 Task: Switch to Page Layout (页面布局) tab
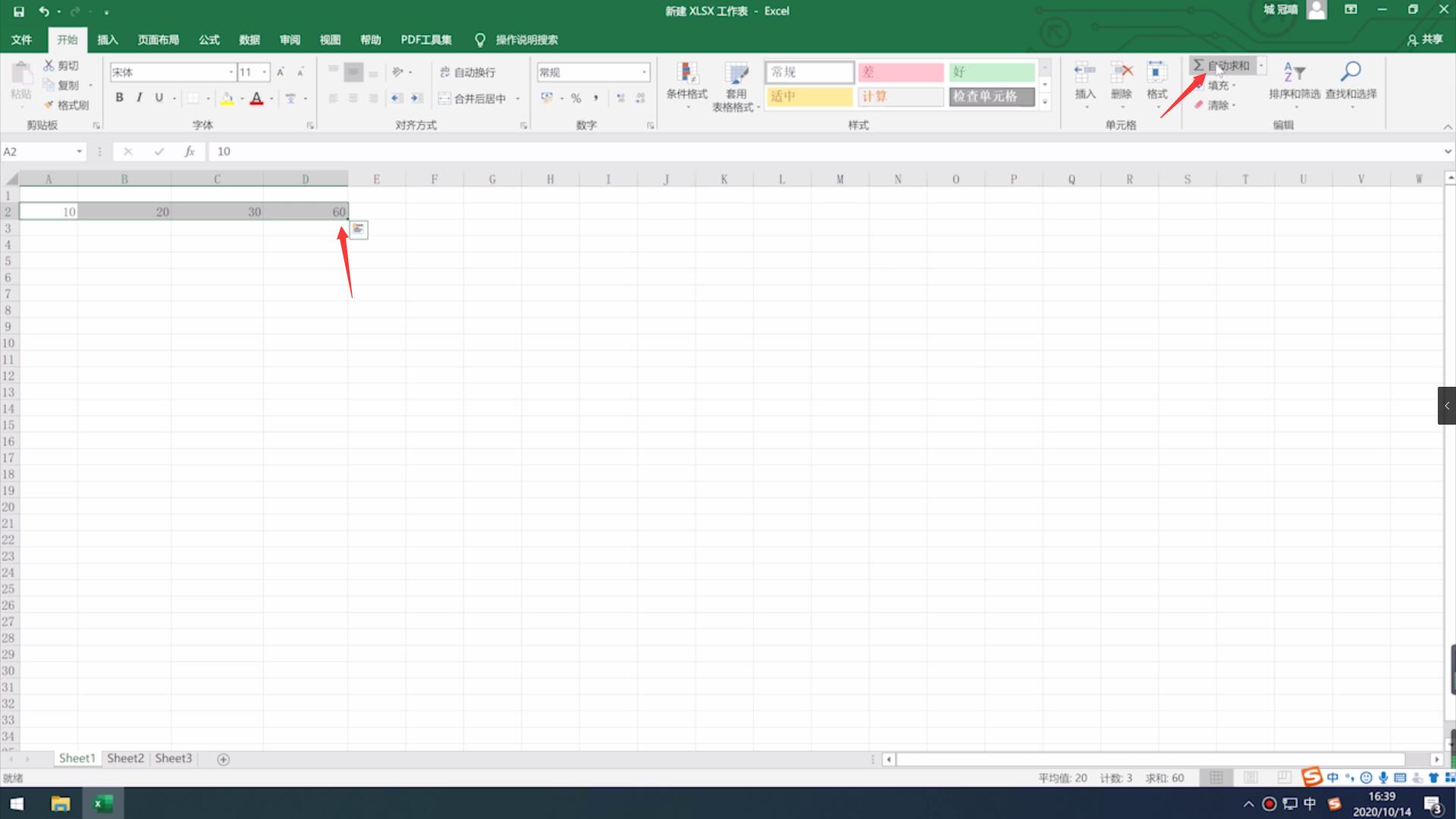(158, 39)
